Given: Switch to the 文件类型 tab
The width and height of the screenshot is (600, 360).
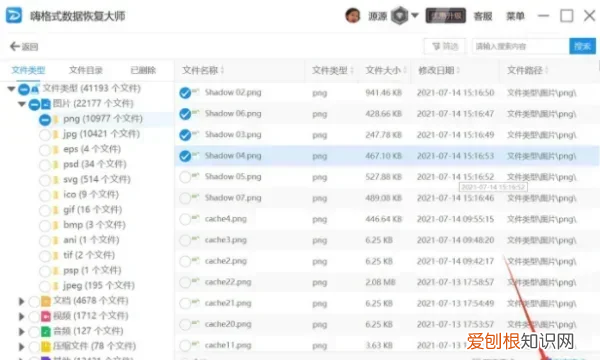Looking at the screenshot, I should click(28, 70).
